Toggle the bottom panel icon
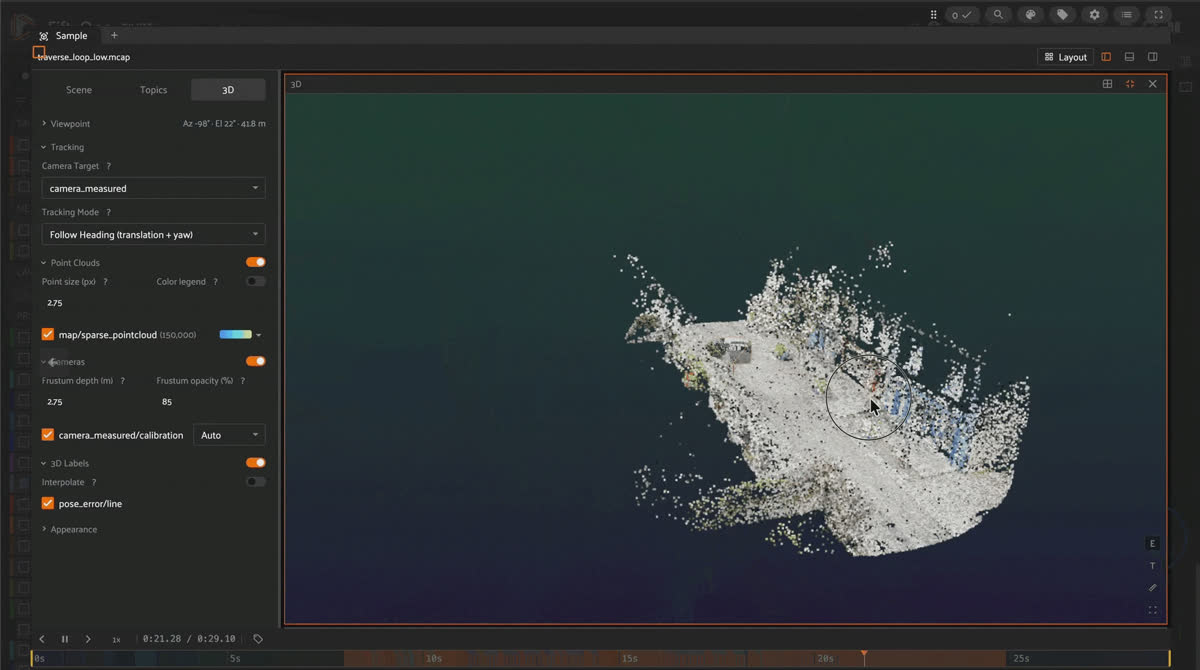The height and width of the screenshot is (670, 1200). [1129, 57]
